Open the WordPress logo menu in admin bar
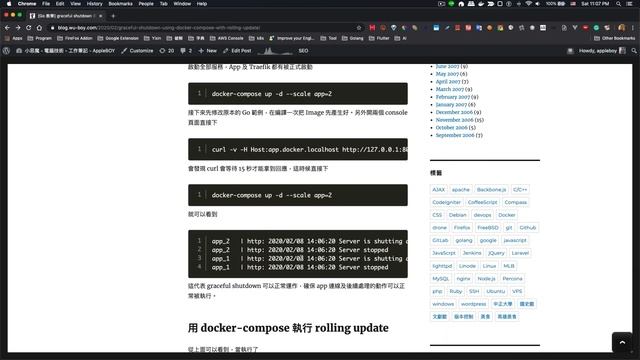 click(6, 51)
